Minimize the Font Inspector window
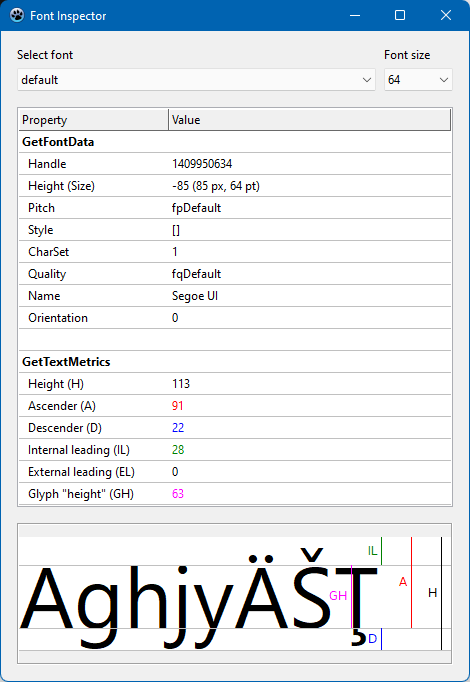This screenshot has height=682, width=470. point(355,16)
